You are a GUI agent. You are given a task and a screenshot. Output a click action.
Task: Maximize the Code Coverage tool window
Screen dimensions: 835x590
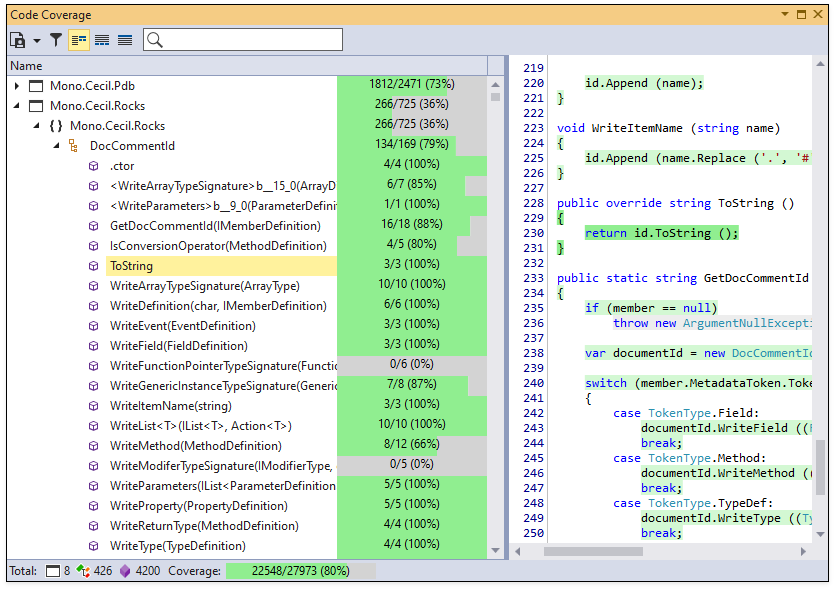(801, 14)
